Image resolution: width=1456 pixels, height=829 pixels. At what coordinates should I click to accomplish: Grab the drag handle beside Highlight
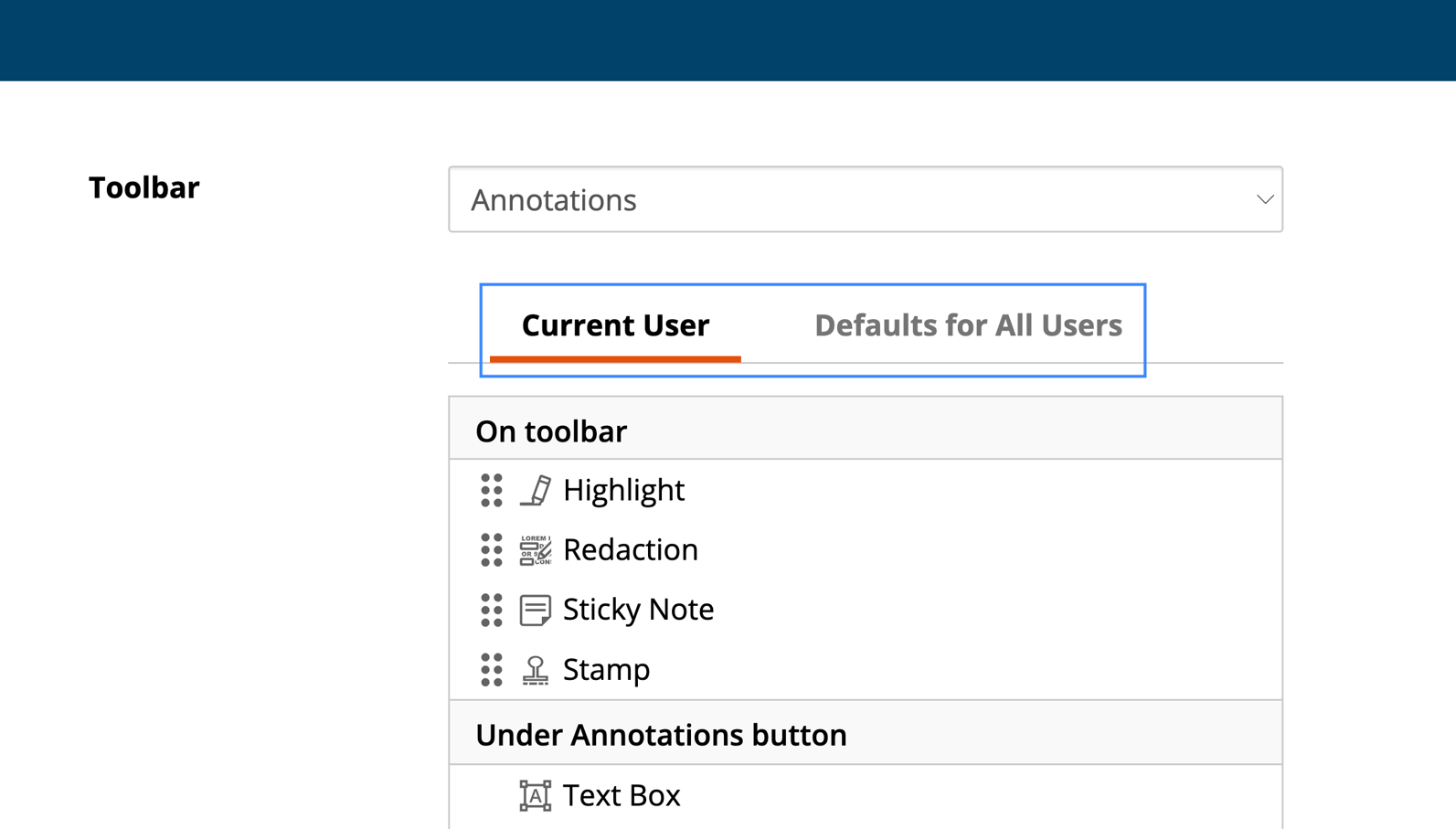492,491
